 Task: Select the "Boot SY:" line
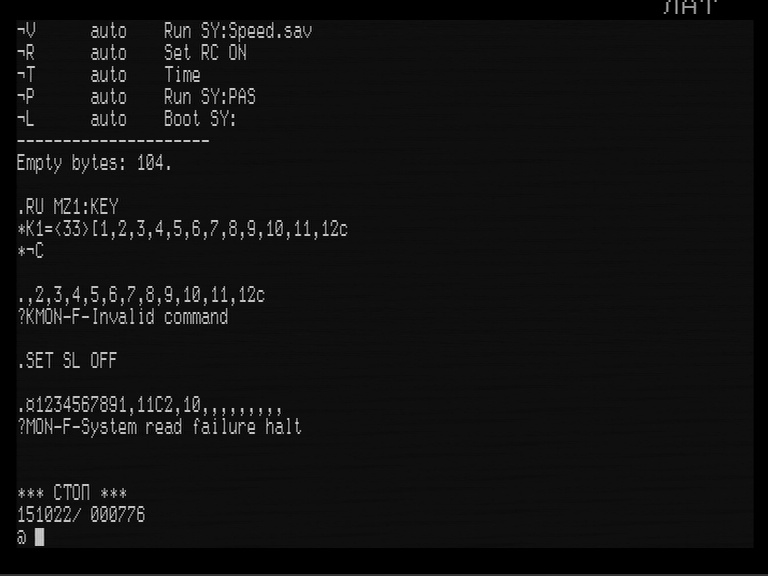click(200, 119)
